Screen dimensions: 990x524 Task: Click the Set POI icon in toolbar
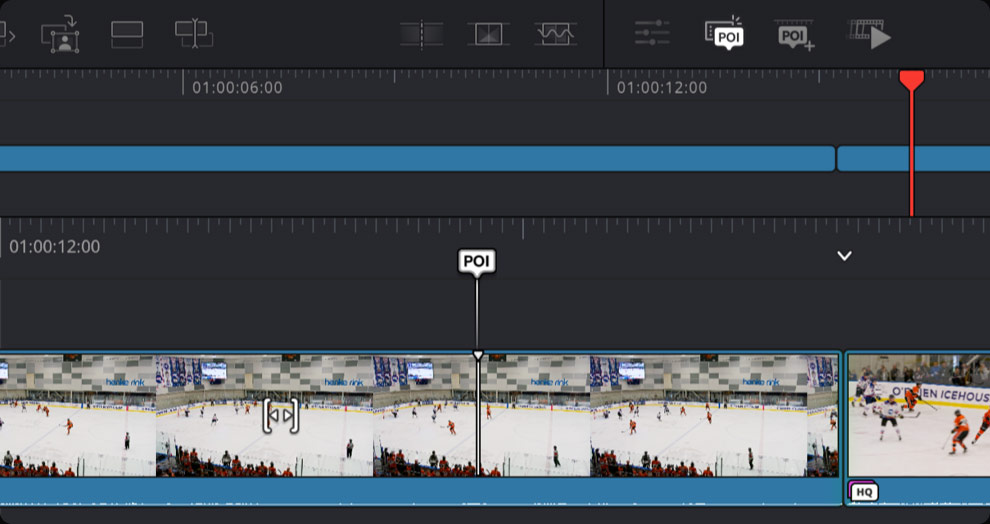[x=723, y=34]
